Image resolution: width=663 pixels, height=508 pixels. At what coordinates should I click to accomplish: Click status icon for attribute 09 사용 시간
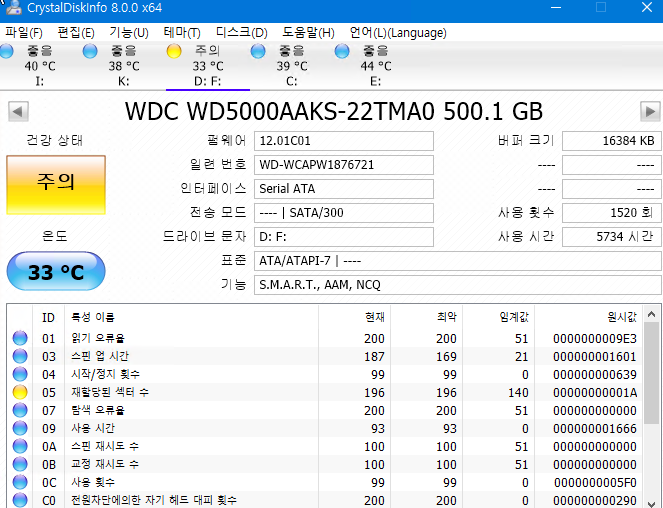(20, 428)
